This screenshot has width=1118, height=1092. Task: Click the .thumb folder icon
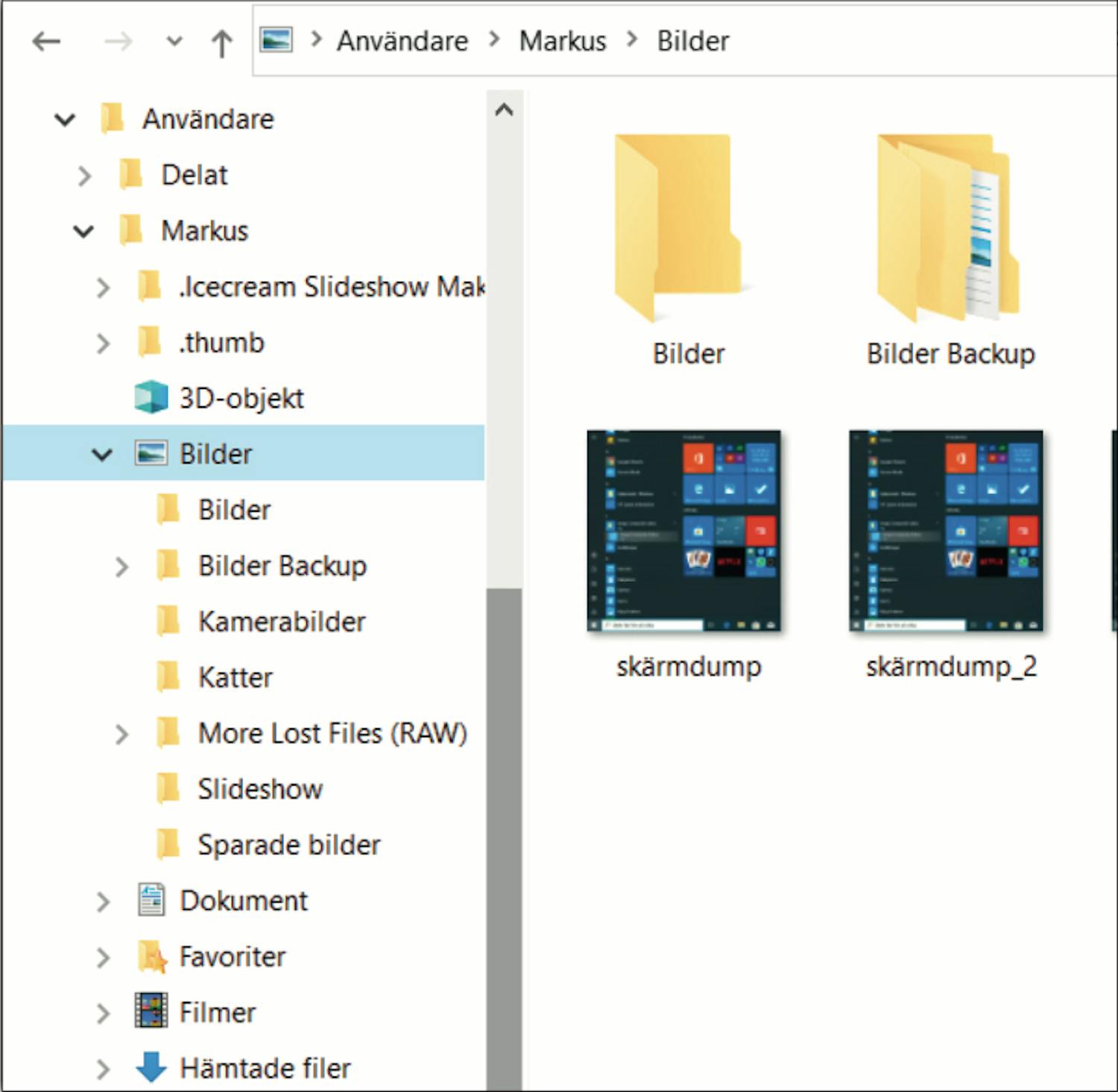(150, 342)
